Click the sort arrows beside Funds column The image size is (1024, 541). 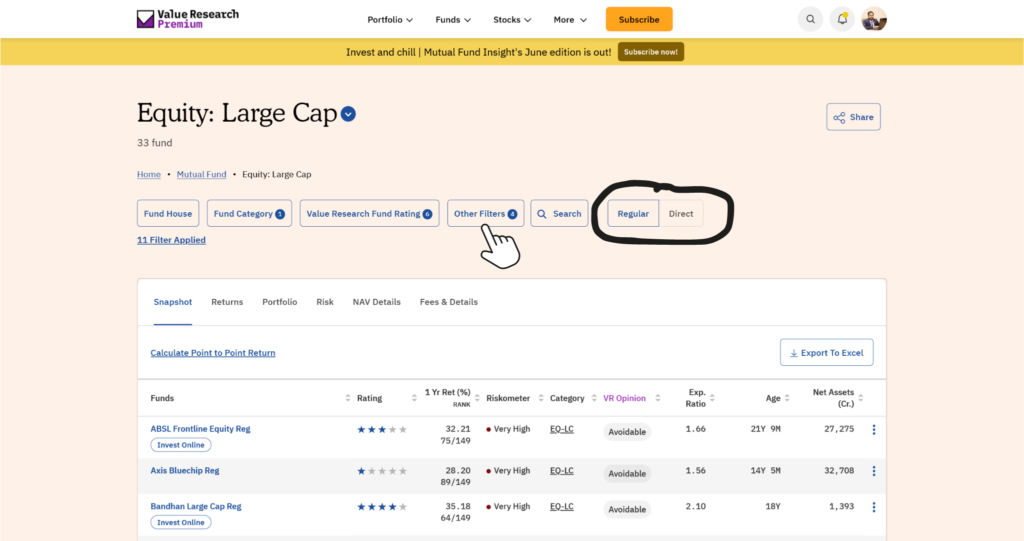(x=347, y=398)
